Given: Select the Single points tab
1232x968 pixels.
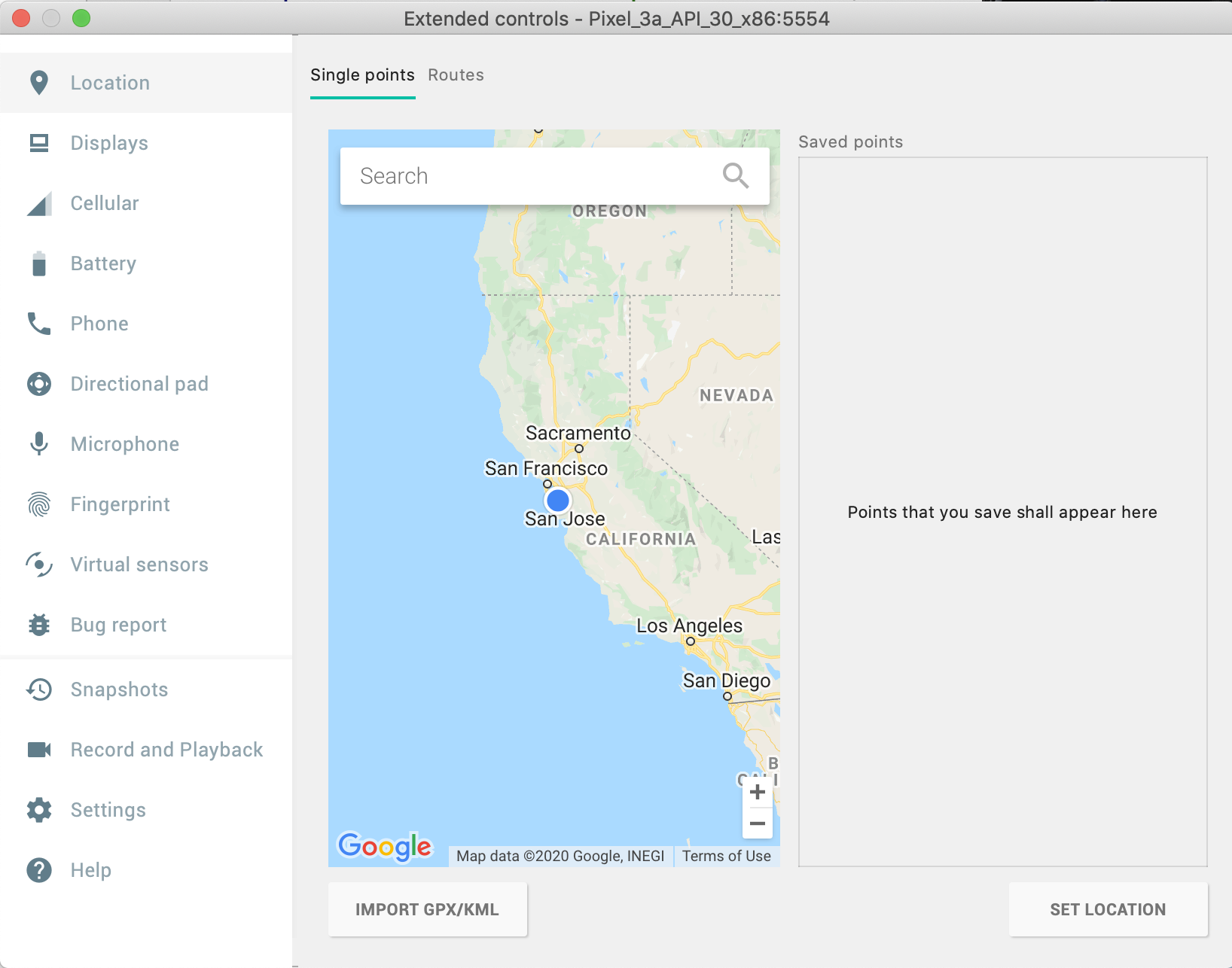Looking at the screenshot, I should pos(362,75).
